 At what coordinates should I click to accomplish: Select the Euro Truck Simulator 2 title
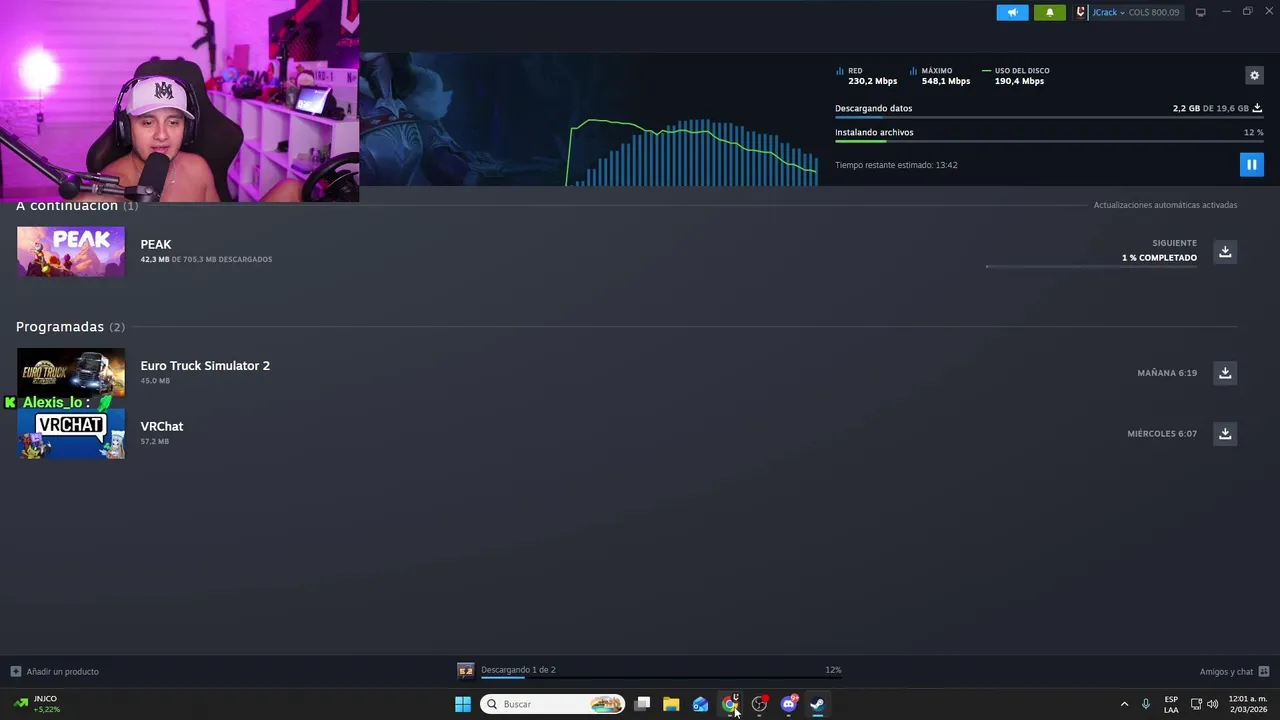coord(205,366)
